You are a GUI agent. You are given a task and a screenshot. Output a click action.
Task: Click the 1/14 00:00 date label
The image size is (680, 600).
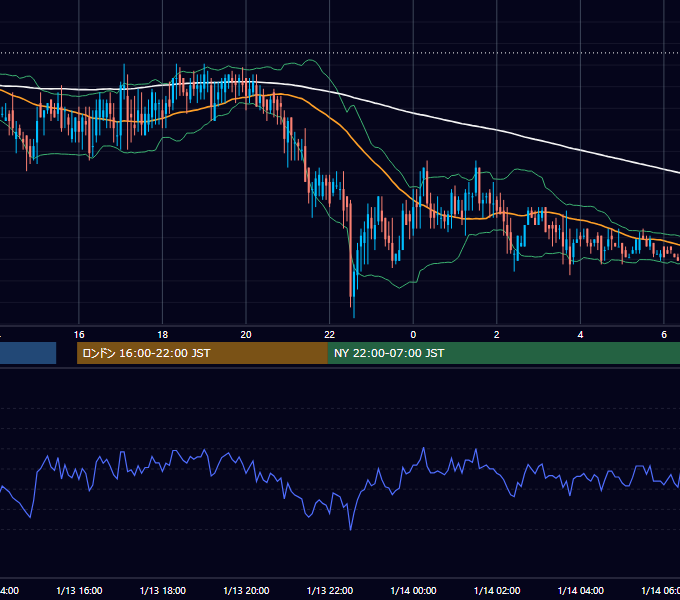(413, 590)
